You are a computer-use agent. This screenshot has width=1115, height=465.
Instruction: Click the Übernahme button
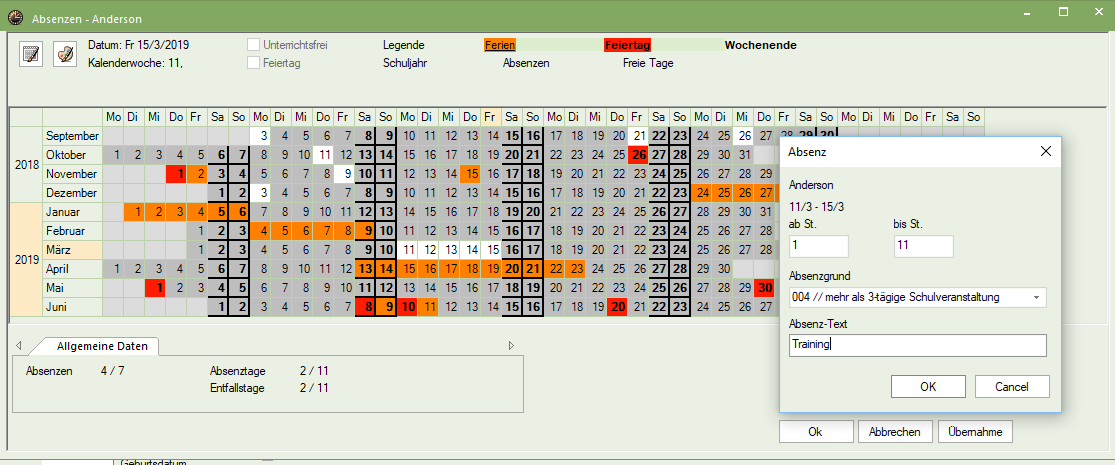(x=975, y=432)
